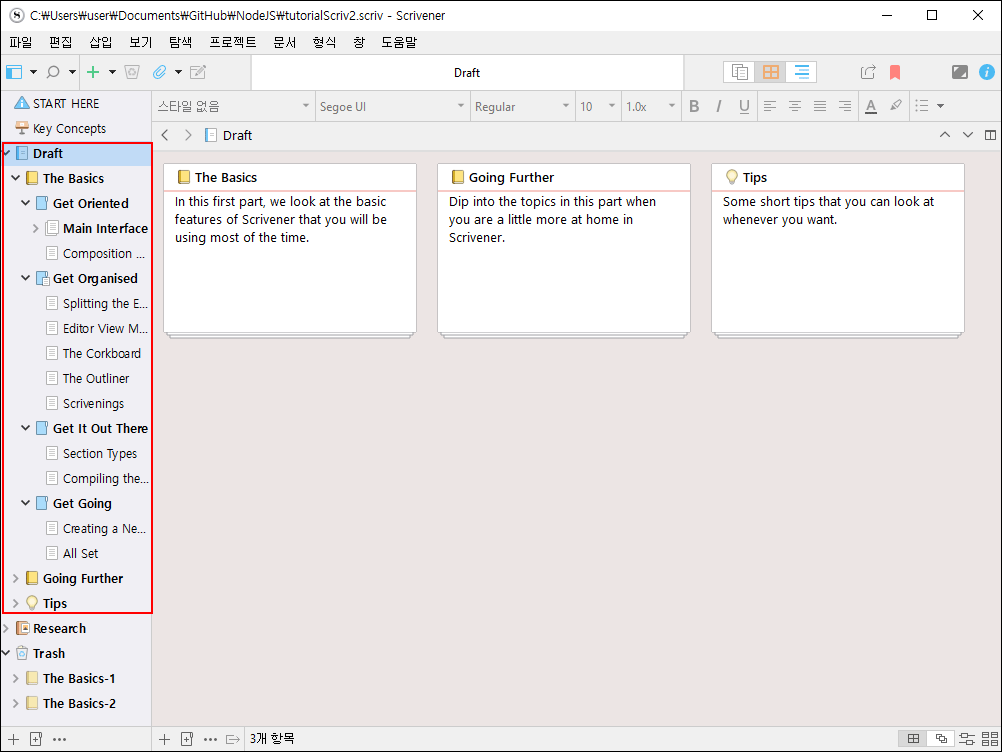Select START HERE in binder
The image size is (1002, 752).
click(x=66, y=104)
